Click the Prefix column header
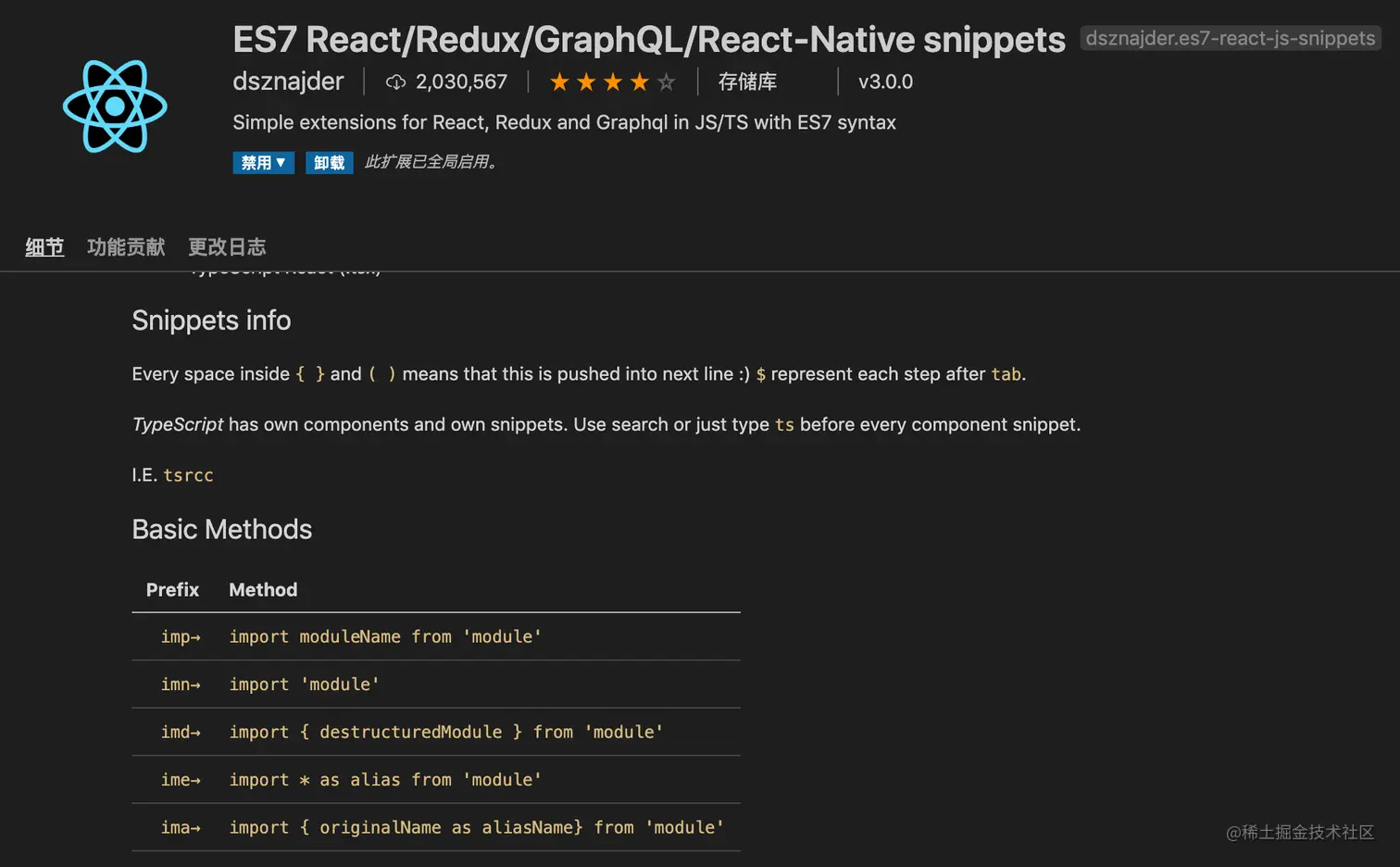Viewport: 1400px width, 867px height. click(172, 590)
